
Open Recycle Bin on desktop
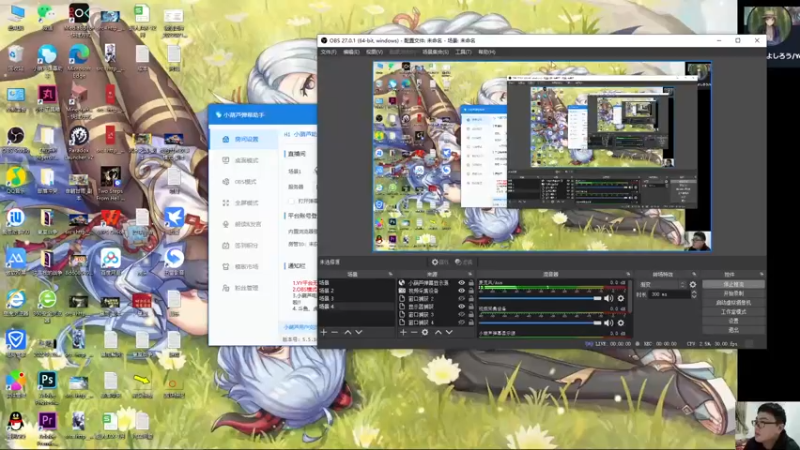click(x=16, y=58)
